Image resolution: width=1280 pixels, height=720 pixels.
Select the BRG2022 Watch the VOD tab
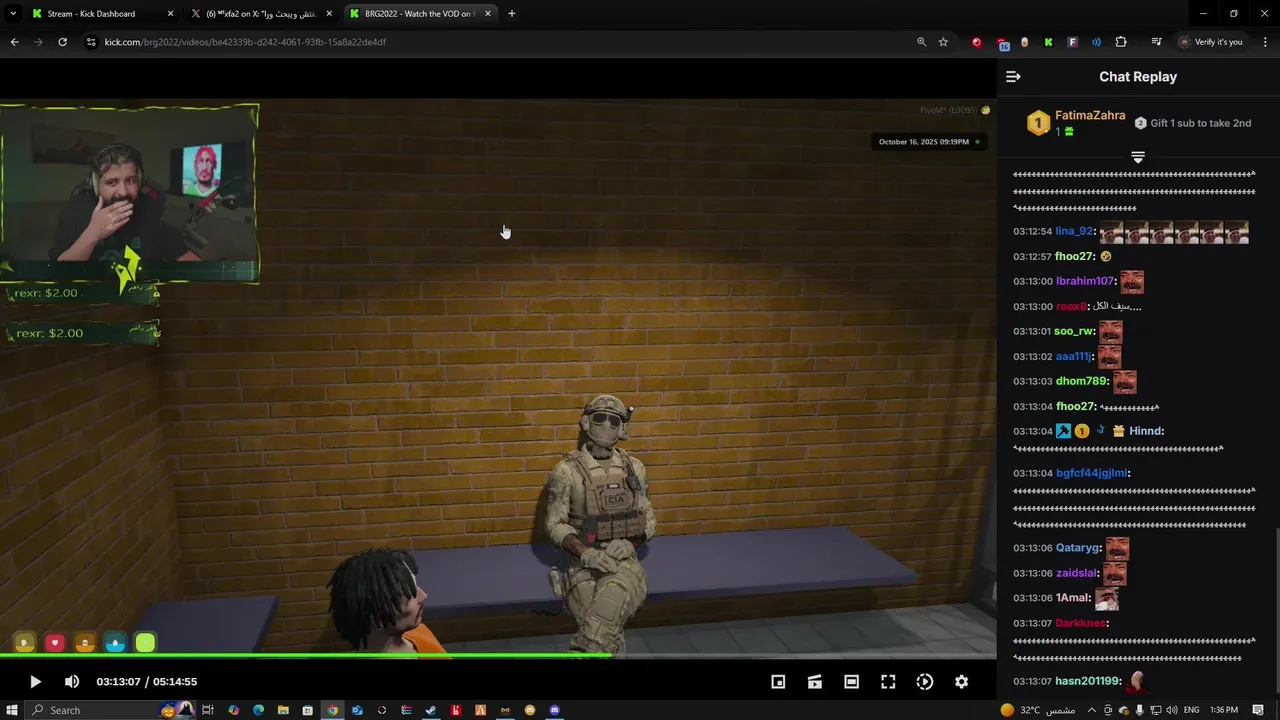click(418, 14)
